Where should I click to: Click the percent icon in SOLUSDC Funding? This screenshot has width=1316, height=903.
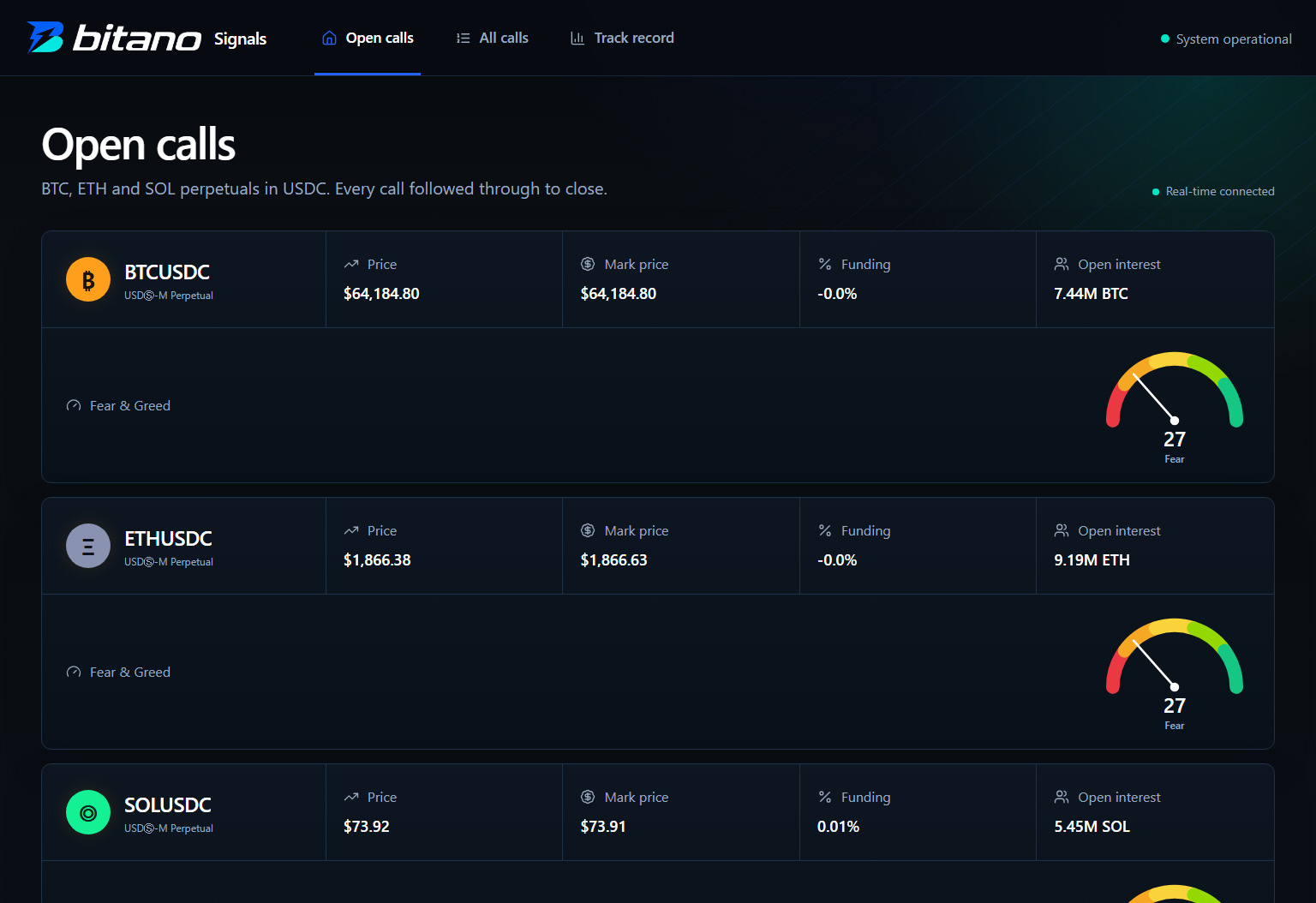[x=825, y=797]
